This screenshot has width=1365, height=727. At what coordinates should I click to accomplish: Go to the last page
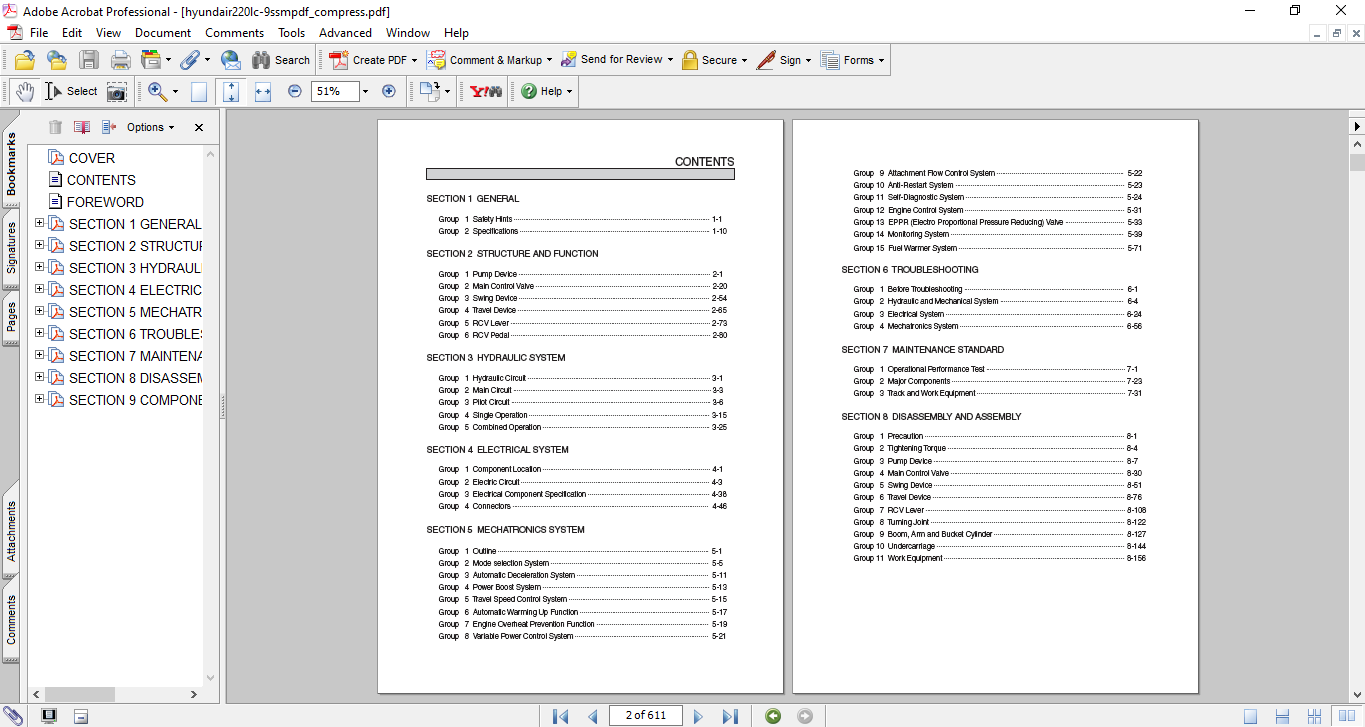pyautogui.click(x=730, y=716)
